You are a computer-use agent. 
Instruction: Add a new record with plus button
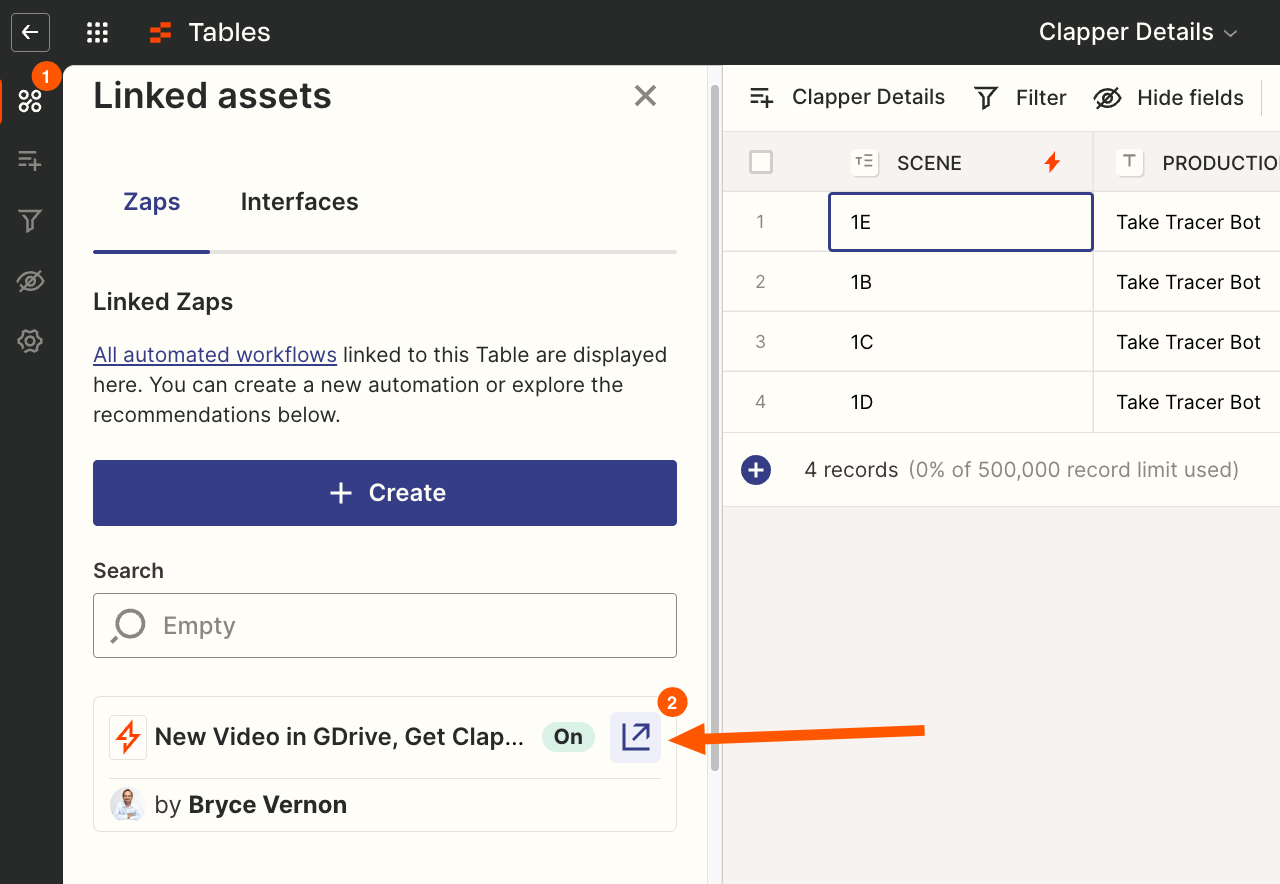coord(756,470)
